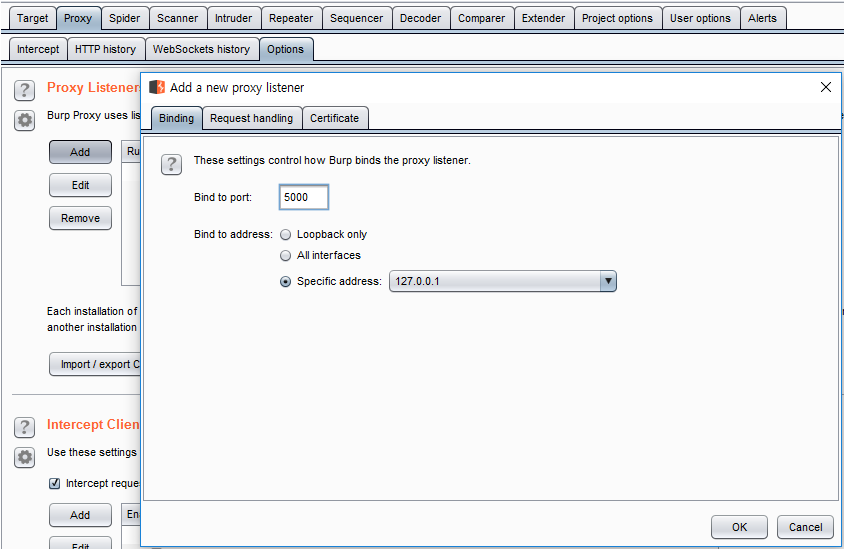This screenshot has height=550, width=845.
Task: Open the Project options tab
Action: [617, 18]
